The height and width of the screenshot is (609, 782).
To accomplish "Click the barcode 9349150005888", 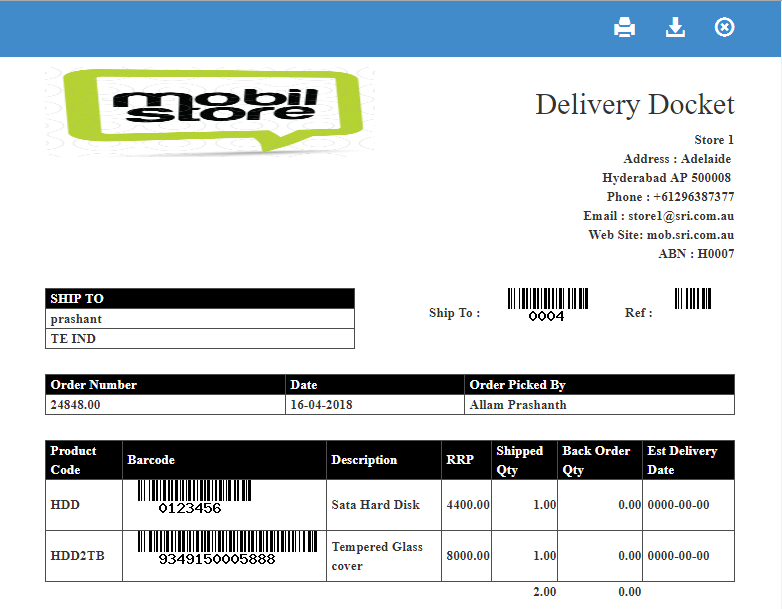I will [x=227, y=548].
